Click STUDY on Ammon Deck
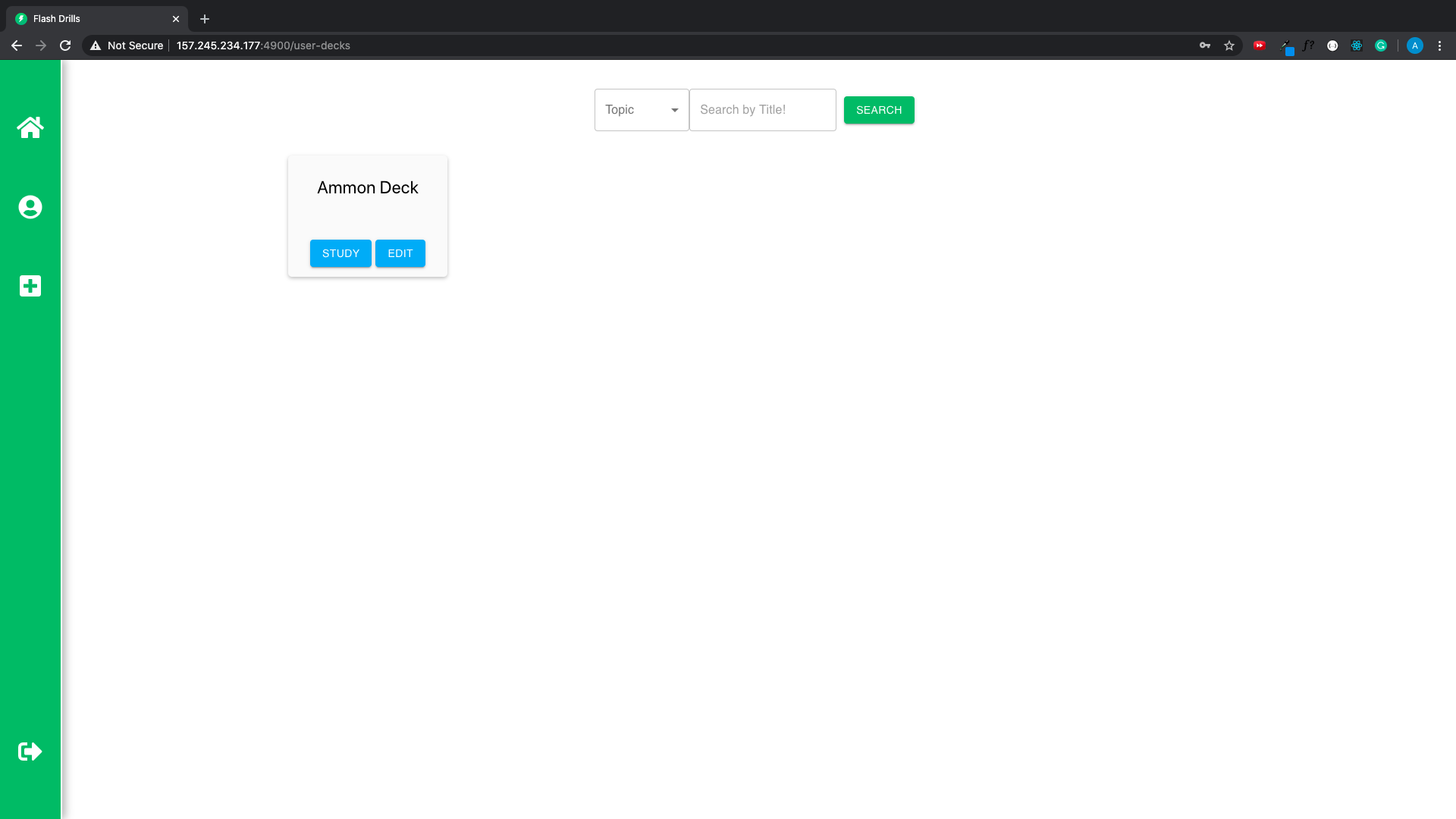 (340, 253)
